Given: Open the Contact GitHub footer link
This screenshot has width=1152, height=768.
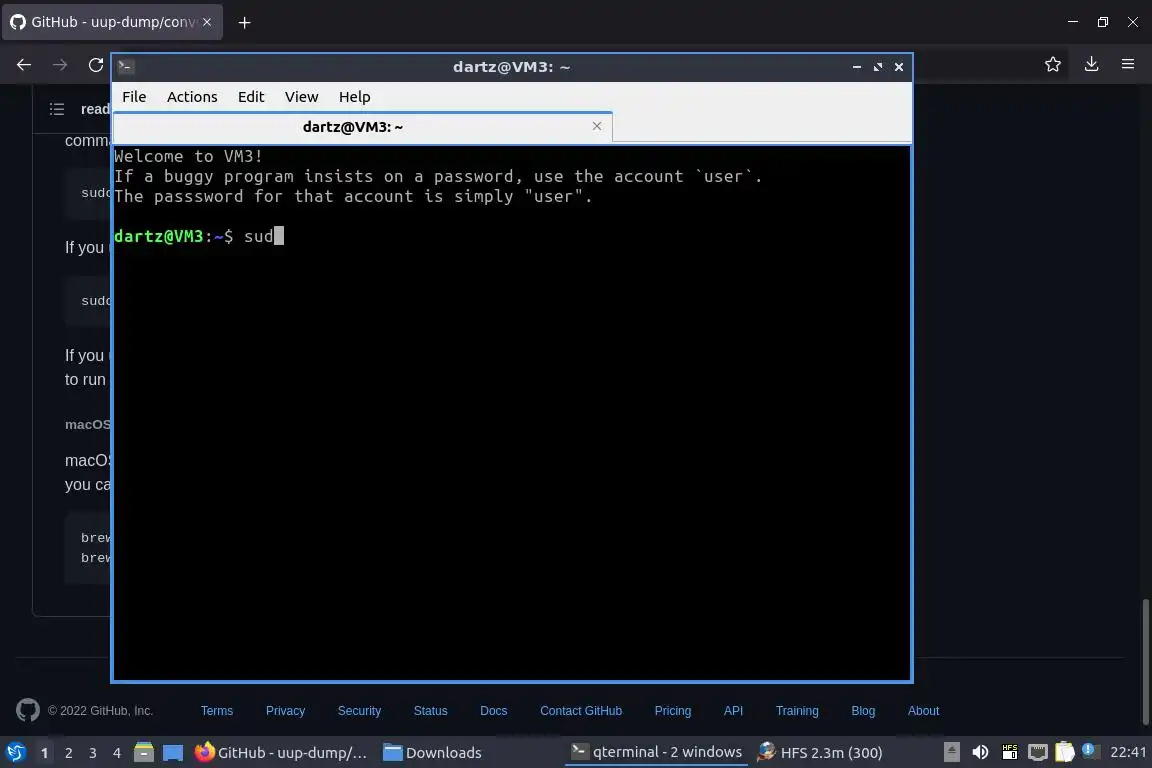Looking at the screenshot, I should [x=581, y=711].
